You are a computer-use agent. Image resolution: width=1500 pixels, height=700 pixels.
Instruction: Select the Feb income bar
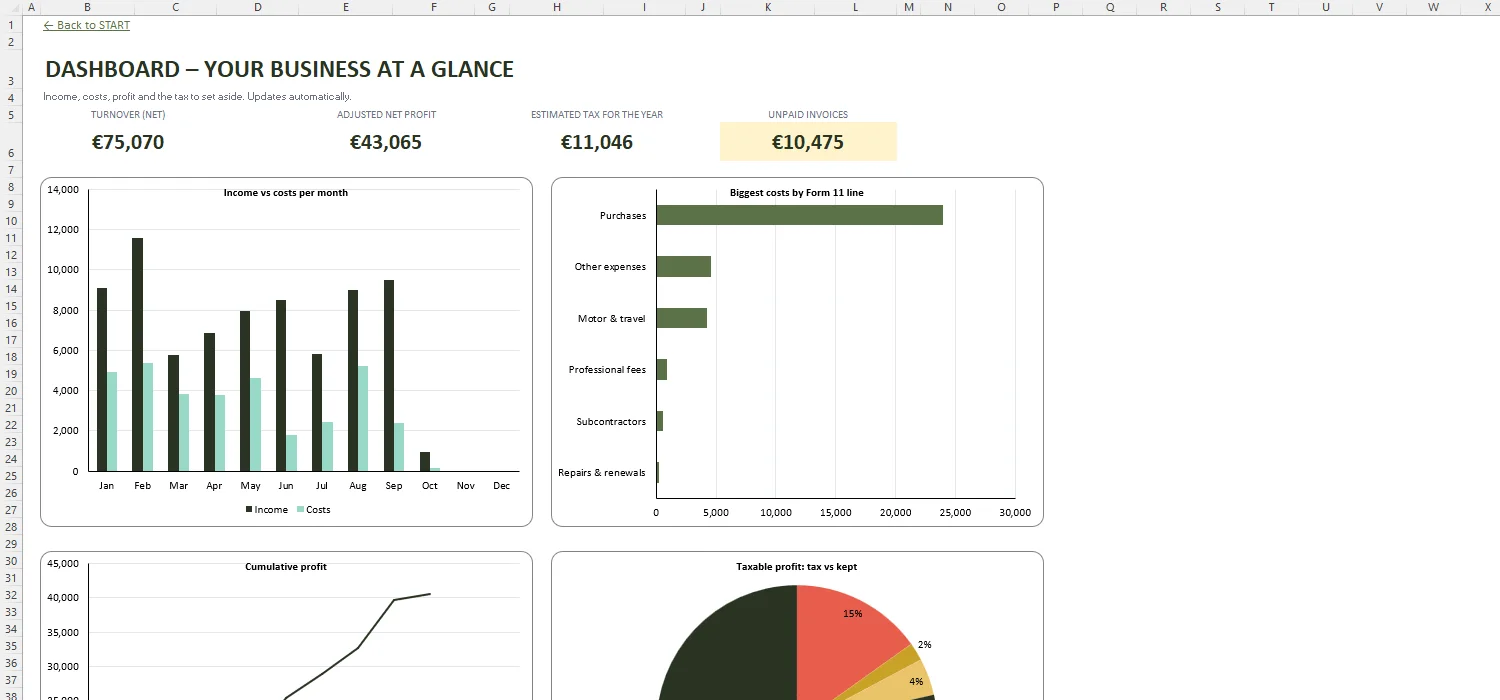[137, 354]
